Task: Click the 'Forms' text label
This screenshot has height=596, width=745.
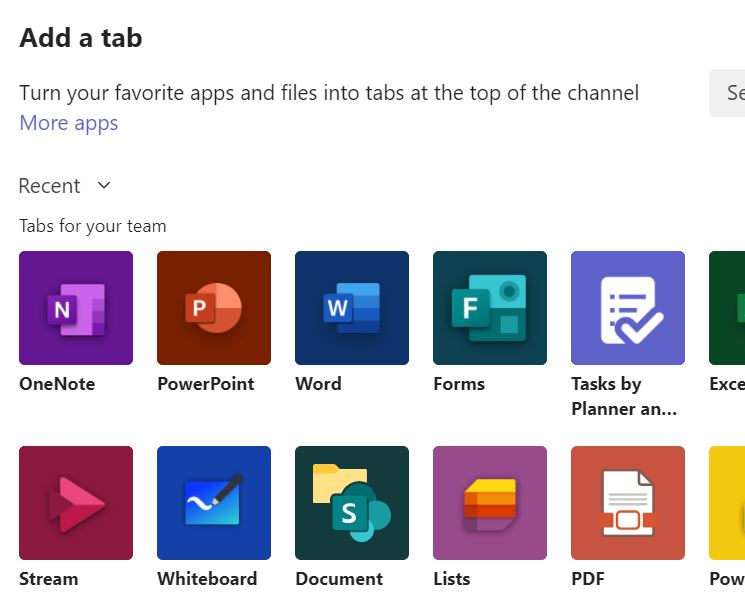Action: coord(459,384)
